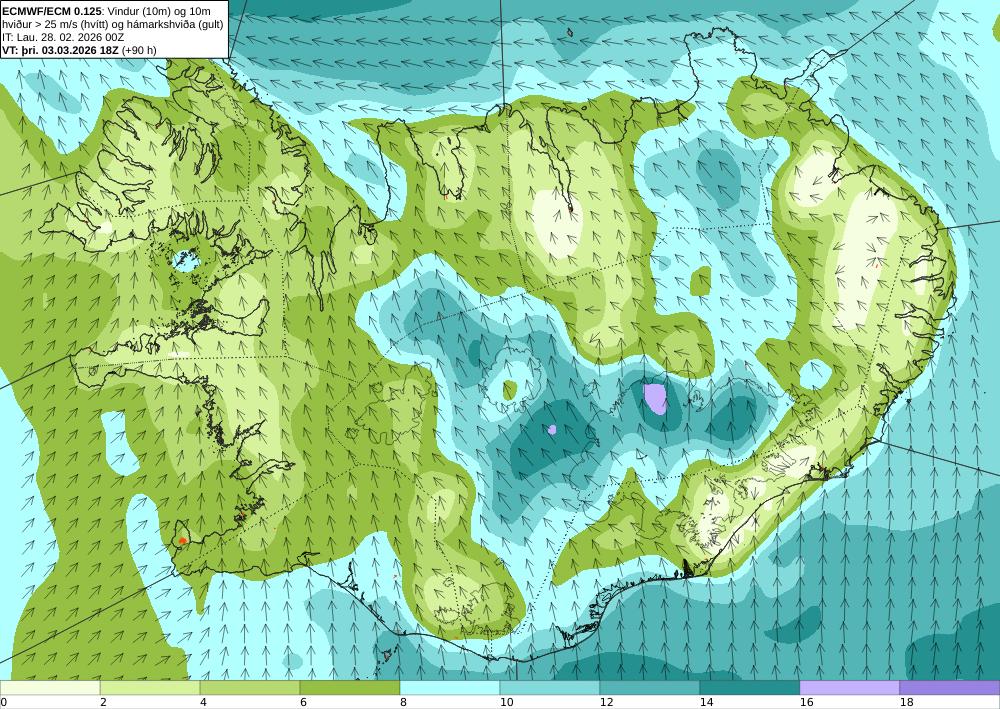Click the pale cream 0–2 m/s legend swatch
Image resolution: width=1000 pixels, height=709 pixels.
[x=50, y=687]
